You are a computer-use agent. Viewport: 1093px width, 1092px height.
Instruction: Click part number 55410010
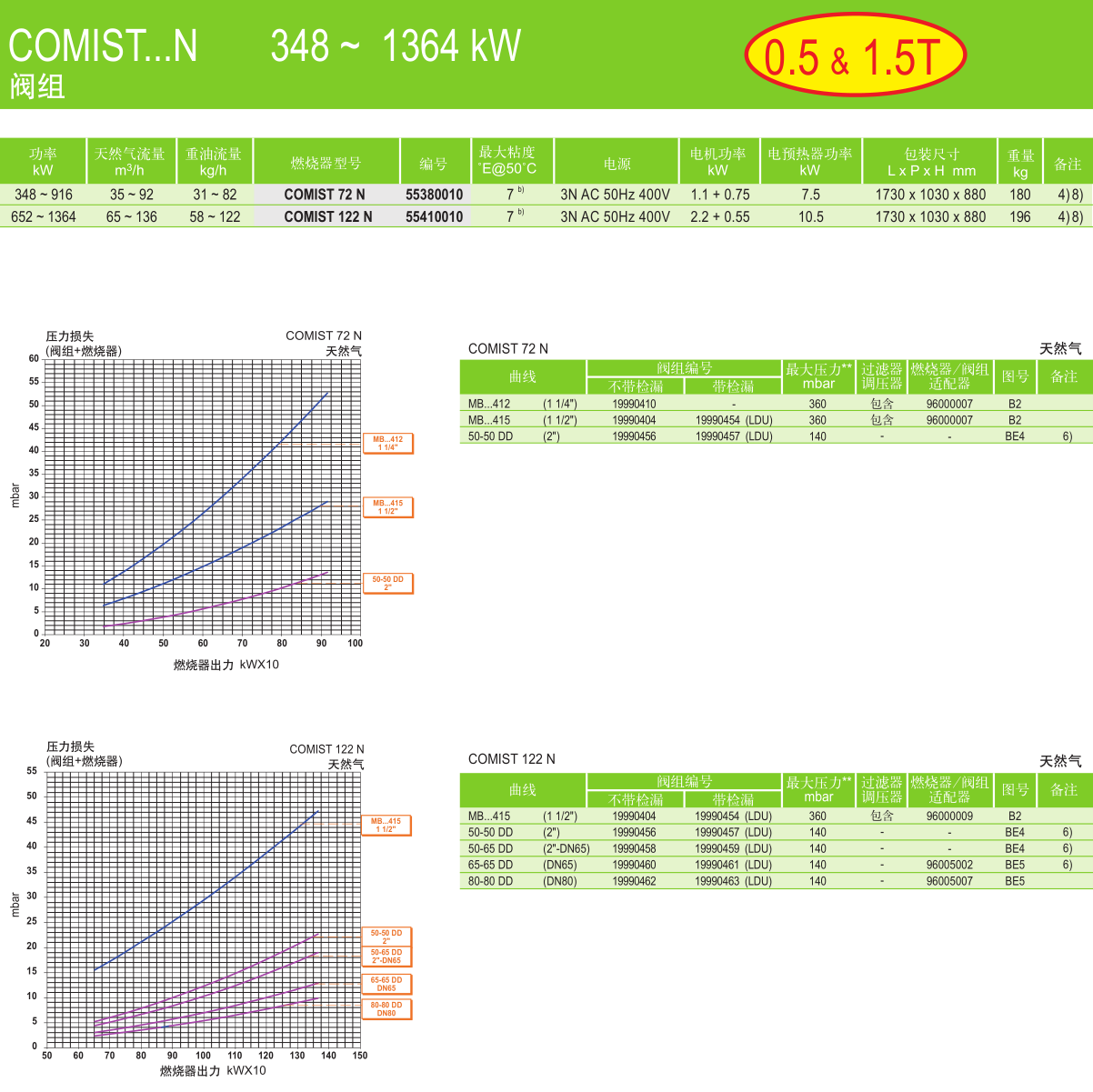point(434,217)
